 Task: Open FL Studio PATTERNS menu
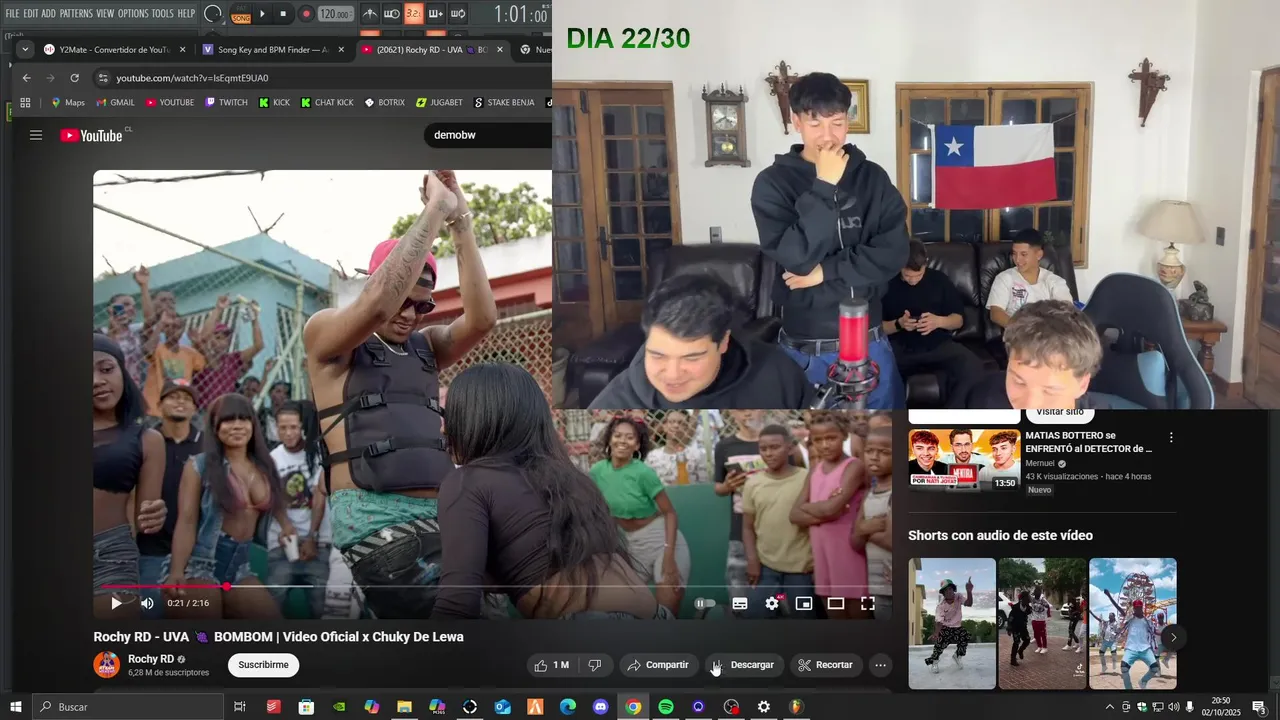[x=76, y=13]
